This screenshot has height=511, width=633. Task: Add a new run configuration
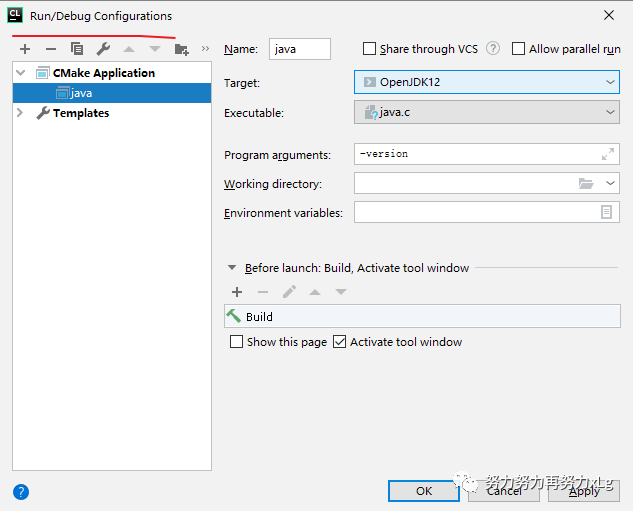tap(25, 49)
